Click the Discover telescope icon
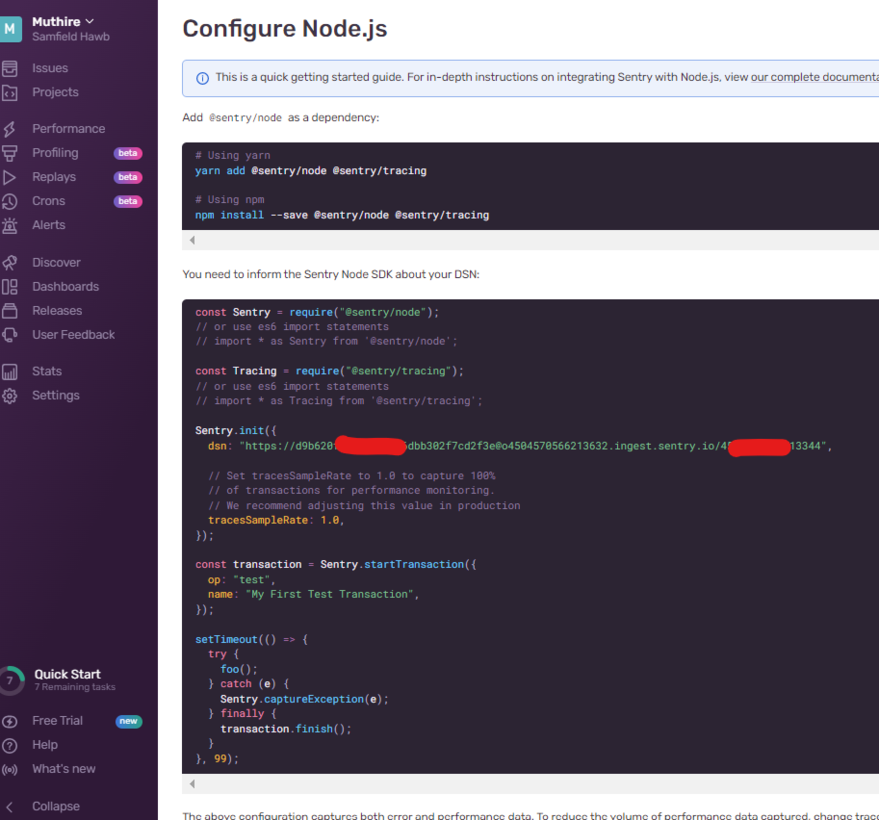Image resolution: width=879 pixels, height=820 pixels. pyautogui.click(x=10, y=263)
